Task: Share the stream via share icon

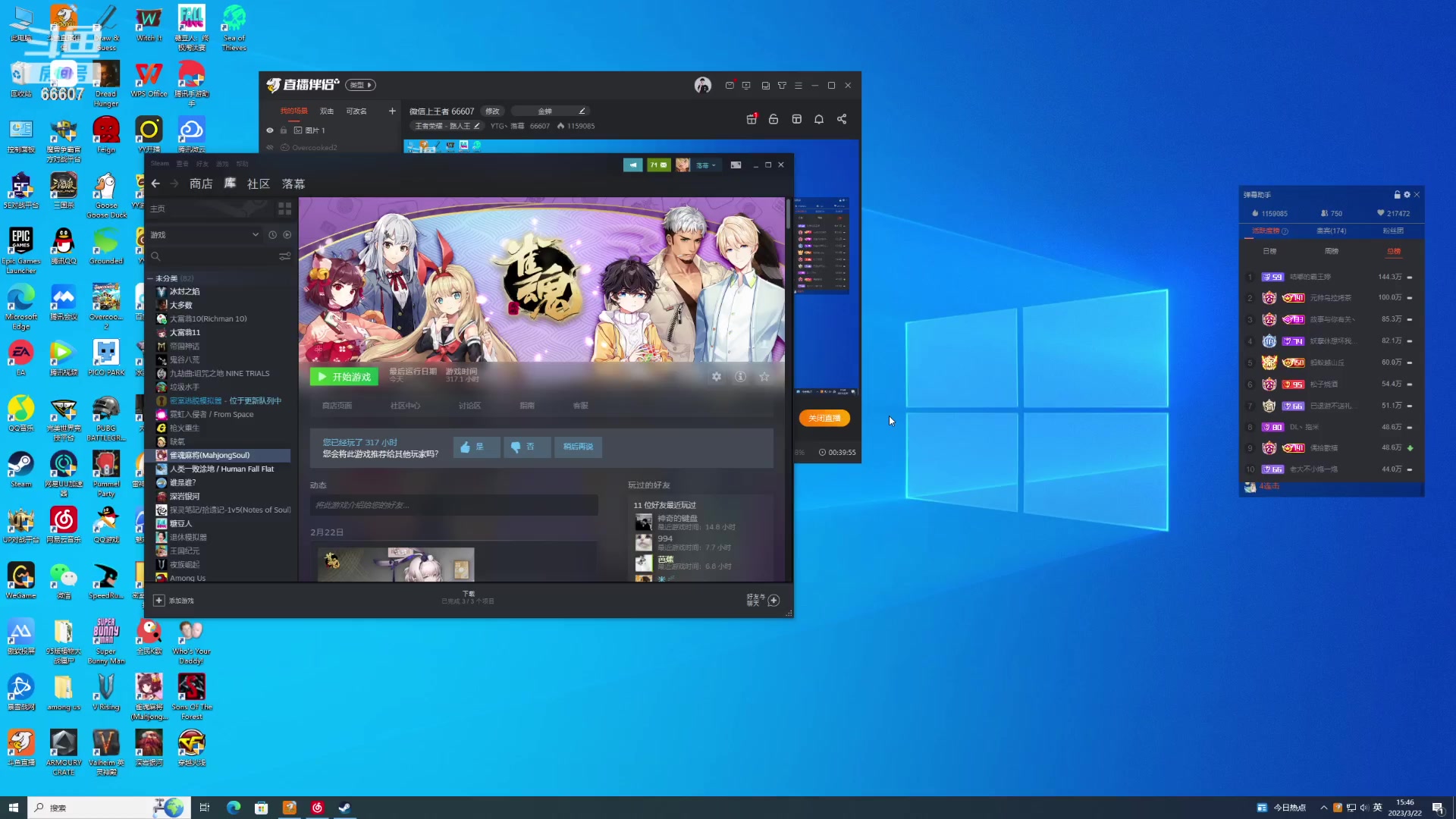Action: pos(842,119)
